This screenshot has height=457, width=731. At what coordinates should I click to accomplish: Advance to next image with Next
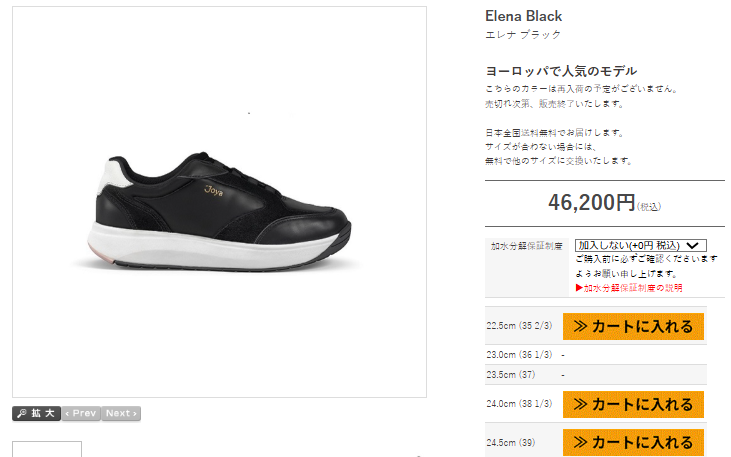point(121,413)
